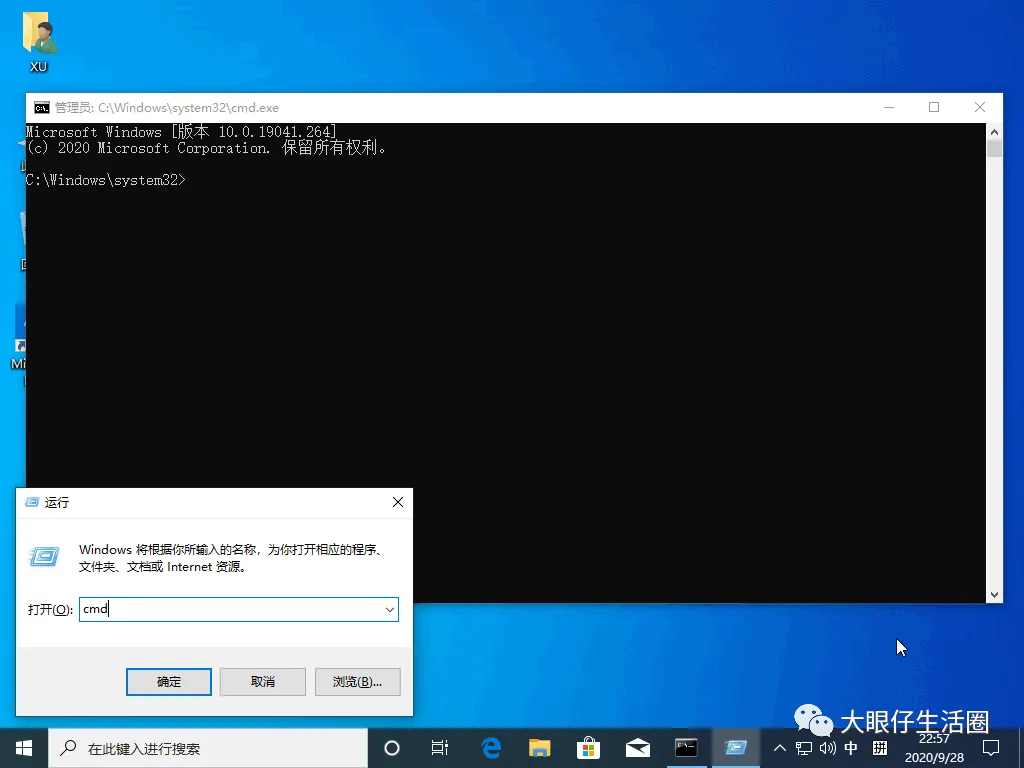Open the Mail app from the taskbar

[x=637, y=747]
